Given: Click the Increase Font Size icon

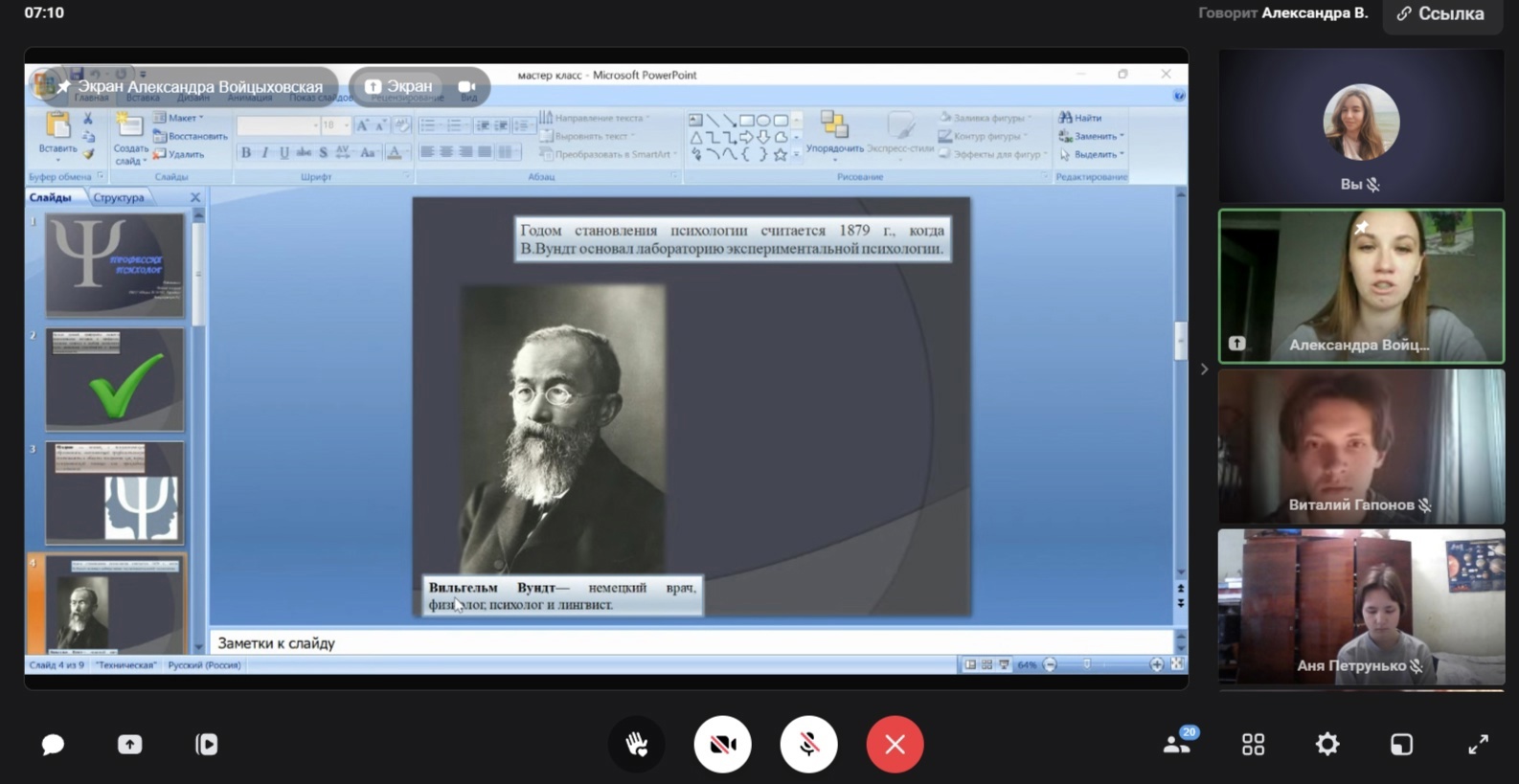Looking at the screenshot, I should [x=362, y=125].
